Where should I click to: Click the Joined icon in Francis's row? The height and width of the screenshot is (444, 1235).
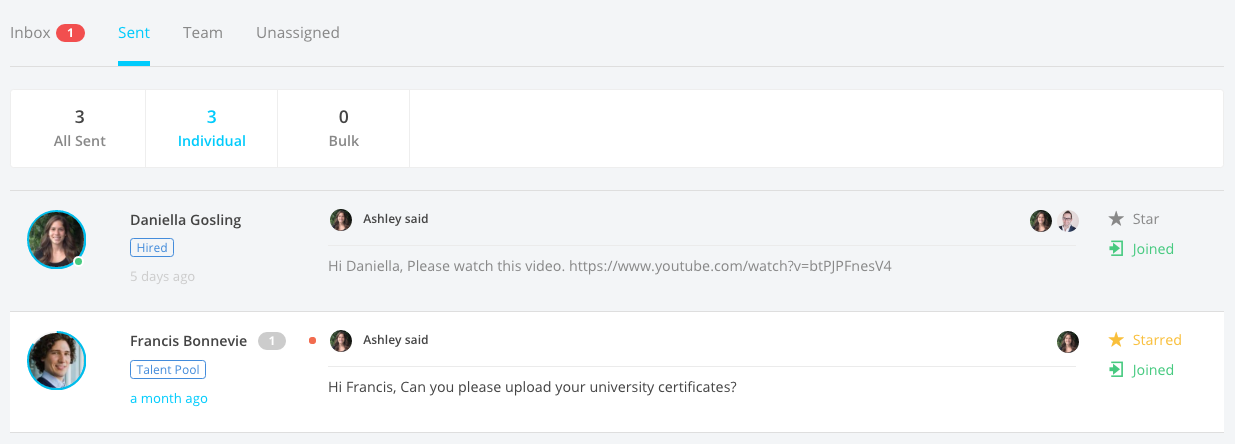click(x=1116, y=370)
